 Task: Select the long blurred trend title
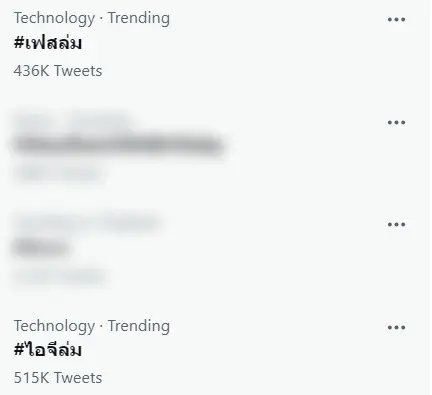pos(118,145)
